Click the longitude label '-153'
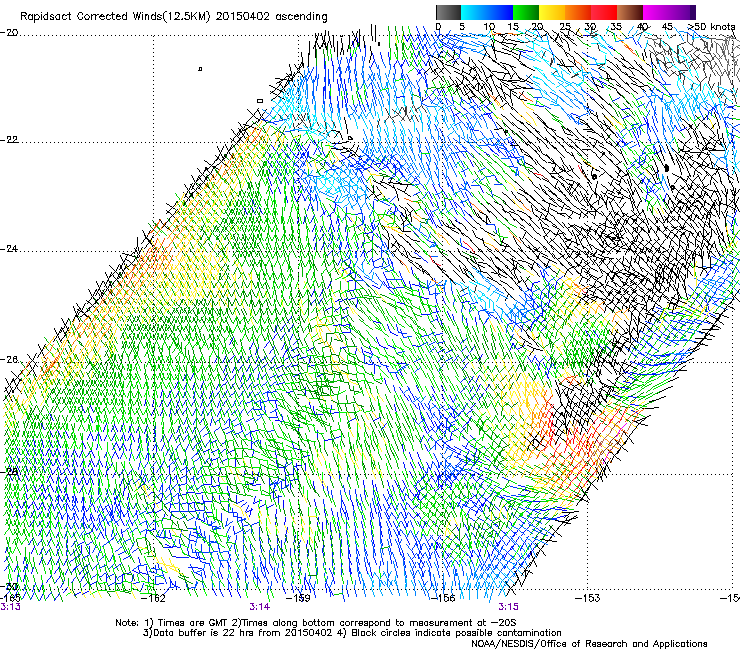This screenshot has width=740, height=650. [x=588, y=599]
